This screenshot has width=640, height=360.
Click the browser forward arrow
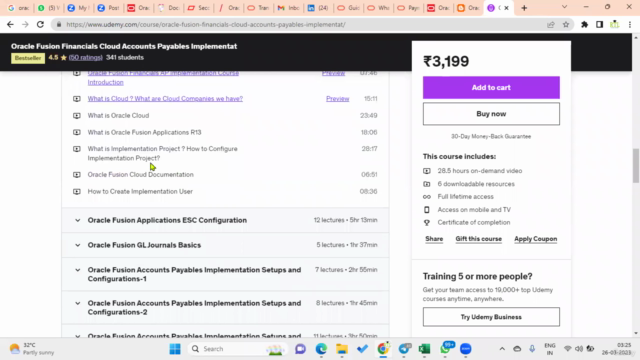point(25,24)
